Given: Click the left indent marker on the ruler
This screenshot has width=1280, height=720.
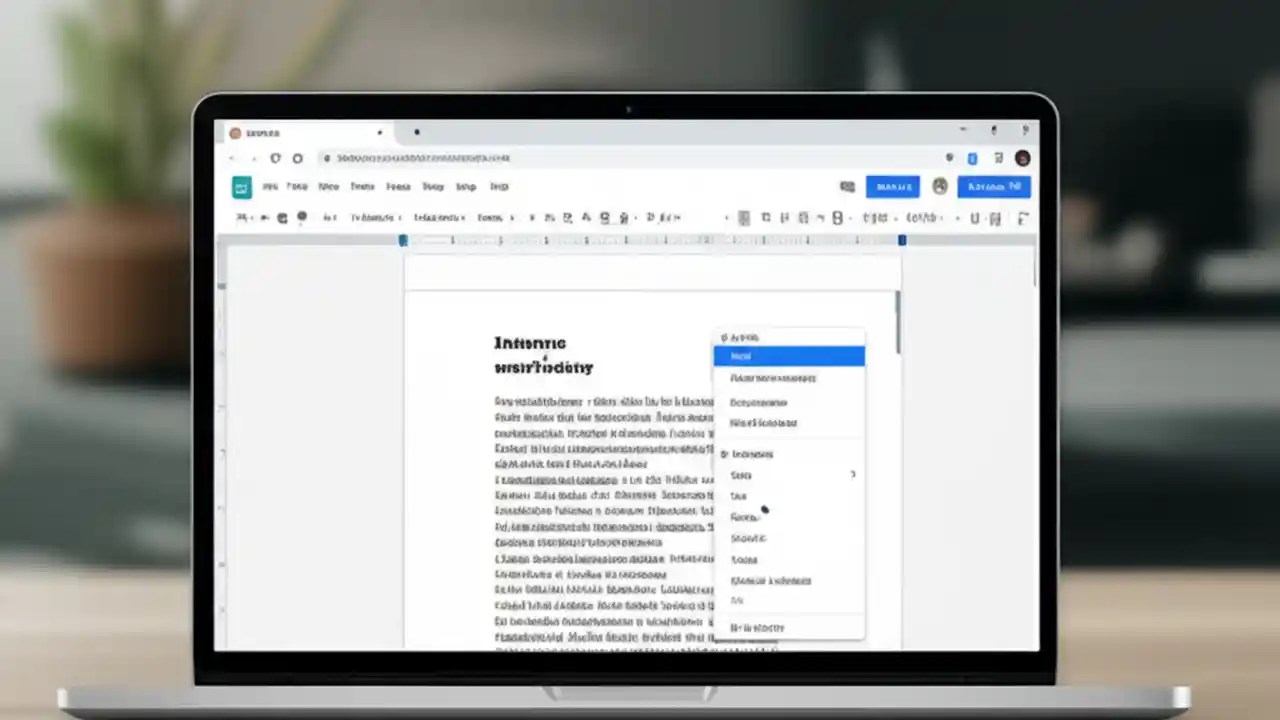Looking at the screenshot, I should (x=403, y=240).
